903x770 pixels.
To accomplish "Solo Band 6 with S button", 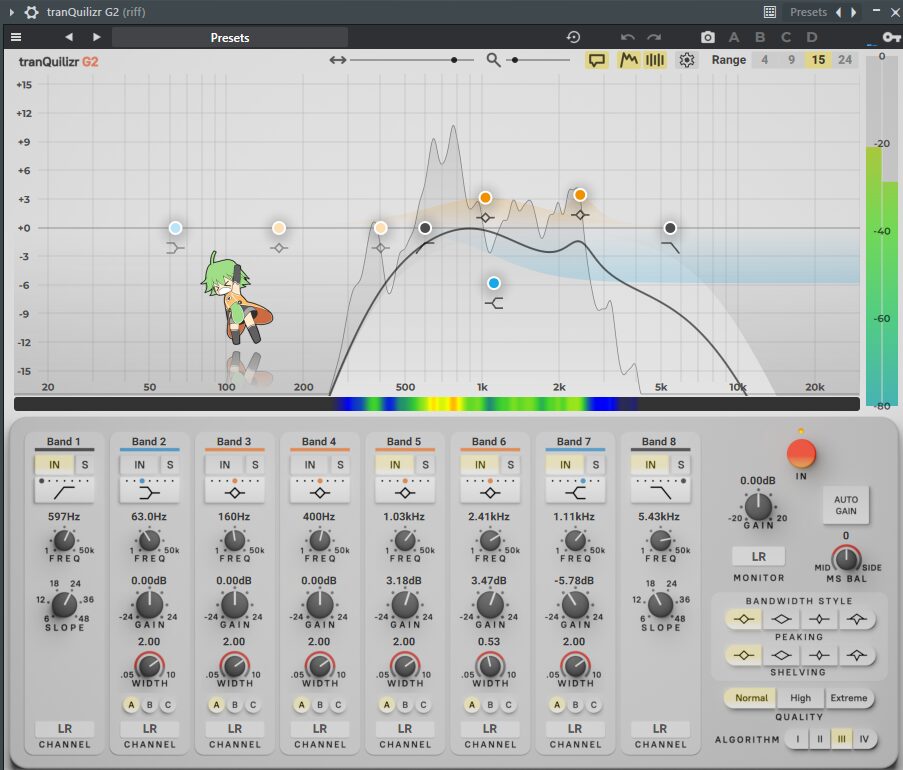I will coord(511,465).
